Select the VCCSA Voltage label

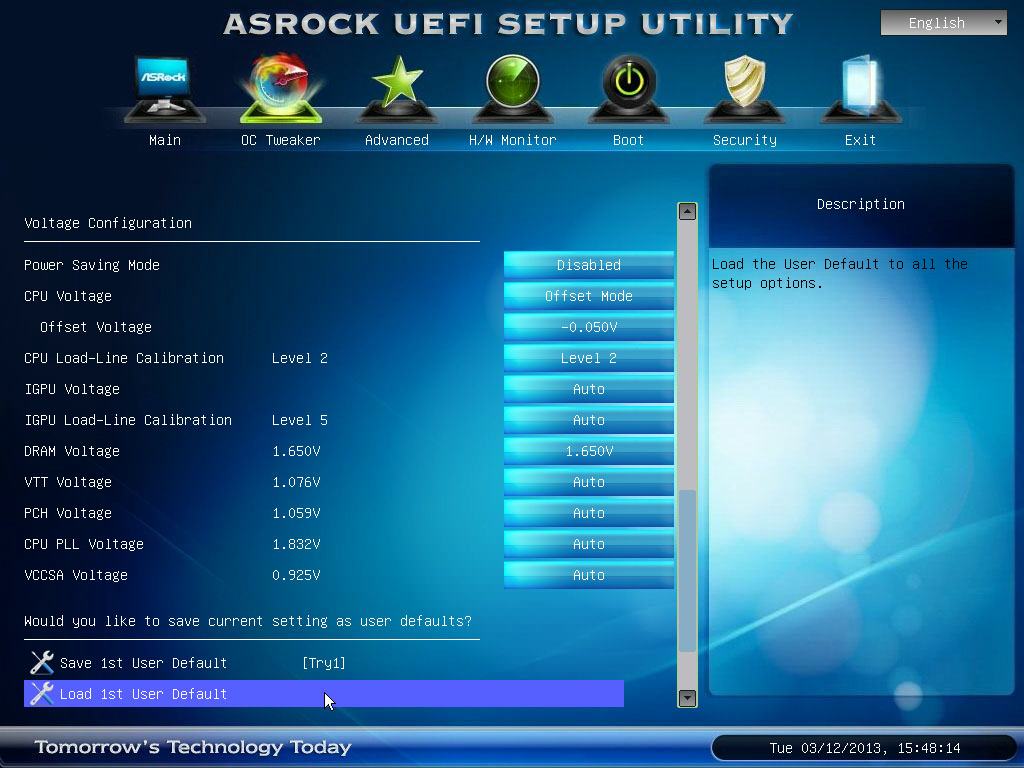coord(76,575)
